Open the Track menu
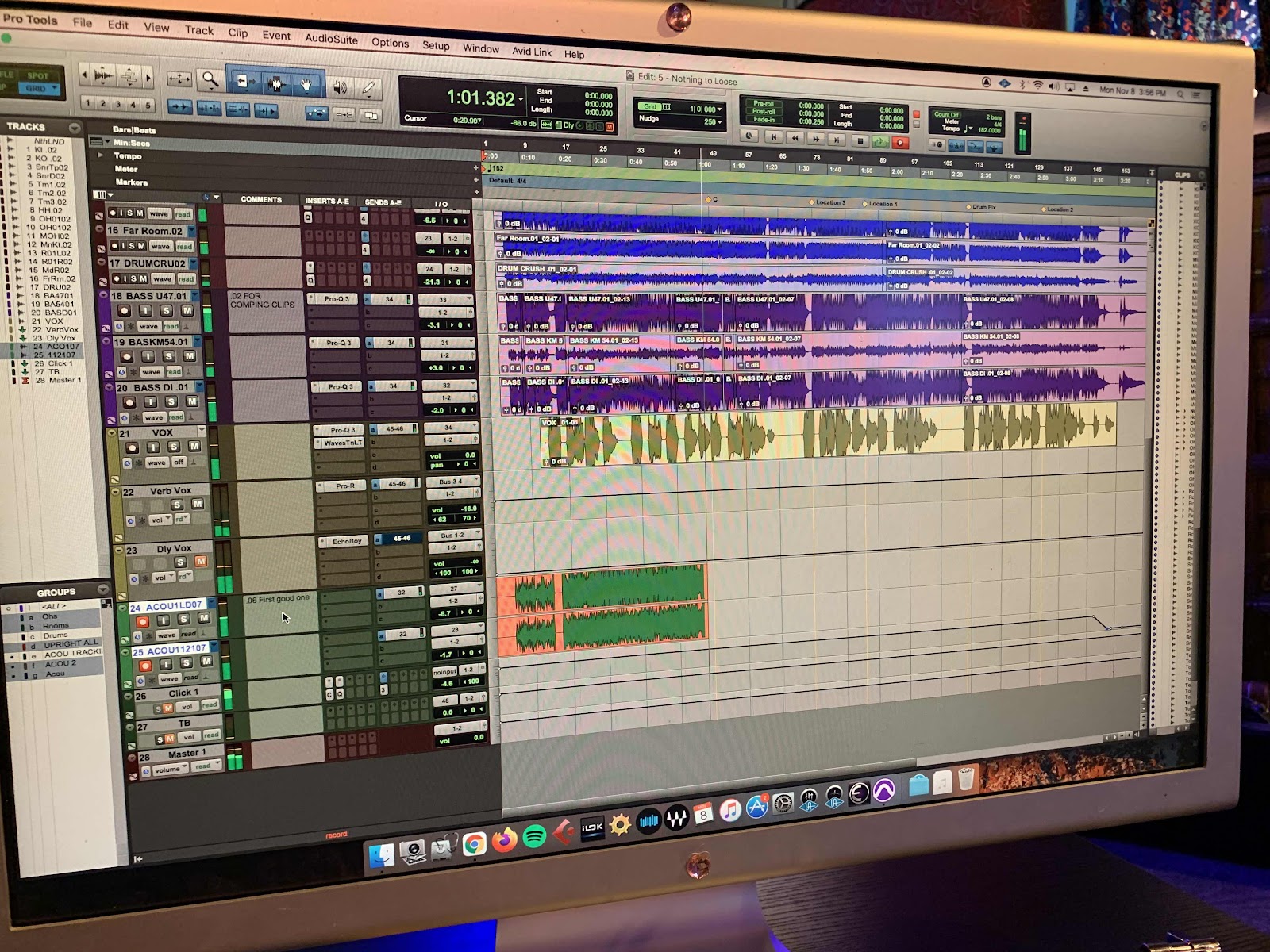 tap(199, 30)
